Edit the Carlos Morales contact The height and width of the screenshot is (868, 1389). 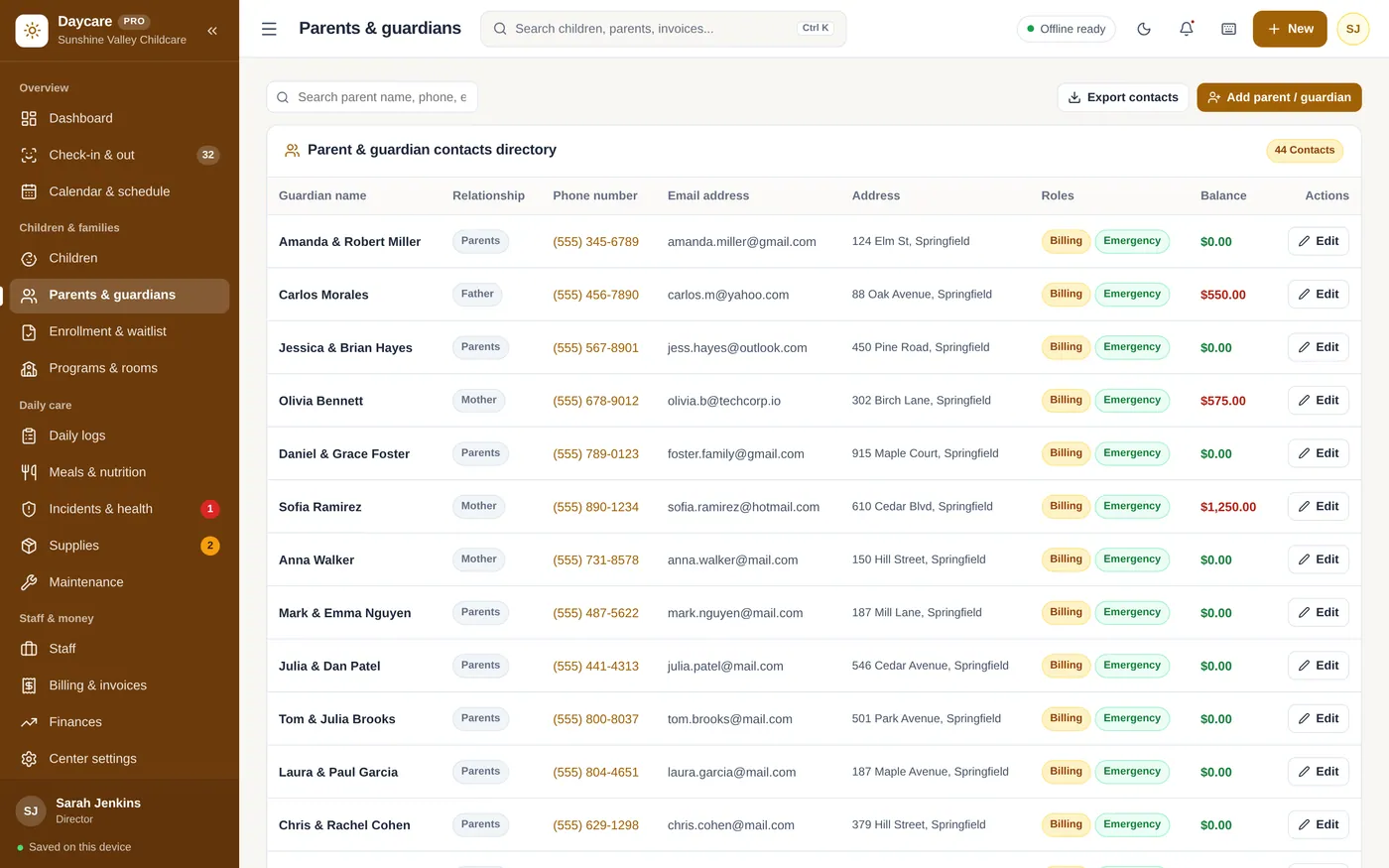coord(1318,295)
